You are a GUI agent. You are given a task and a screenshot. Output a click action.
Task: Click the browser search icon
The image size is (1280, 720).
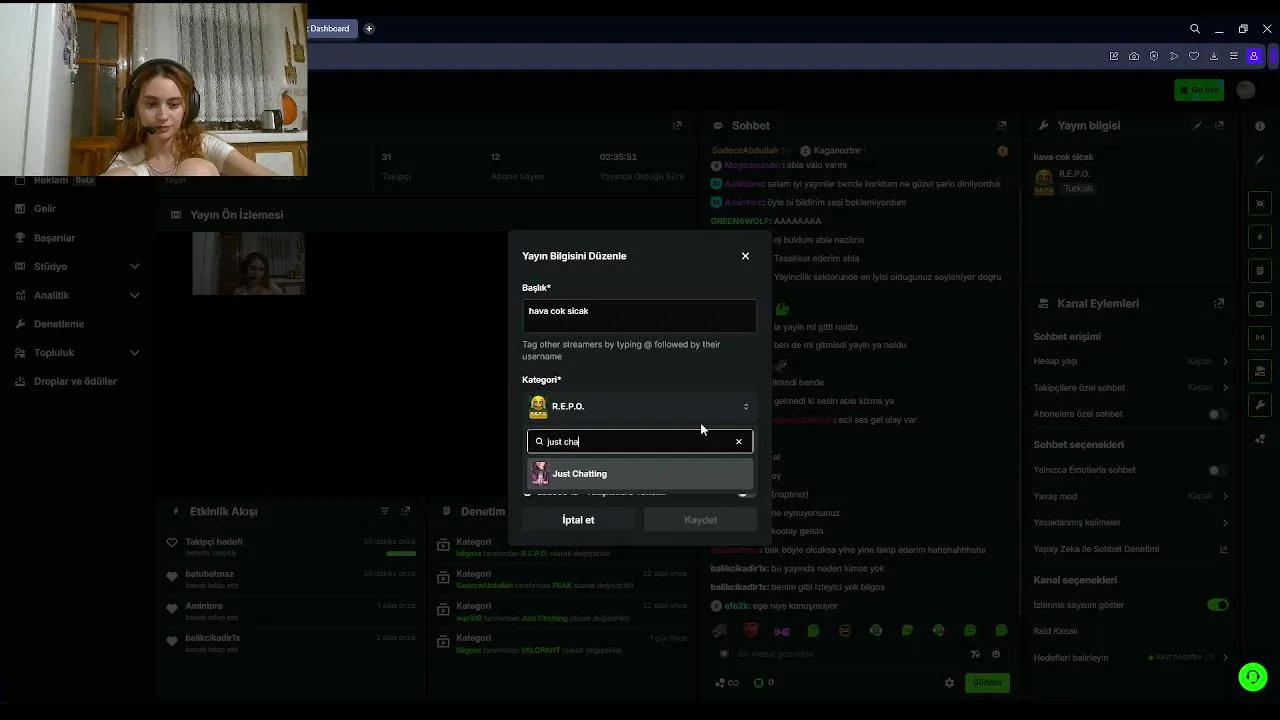(1195, 29)
